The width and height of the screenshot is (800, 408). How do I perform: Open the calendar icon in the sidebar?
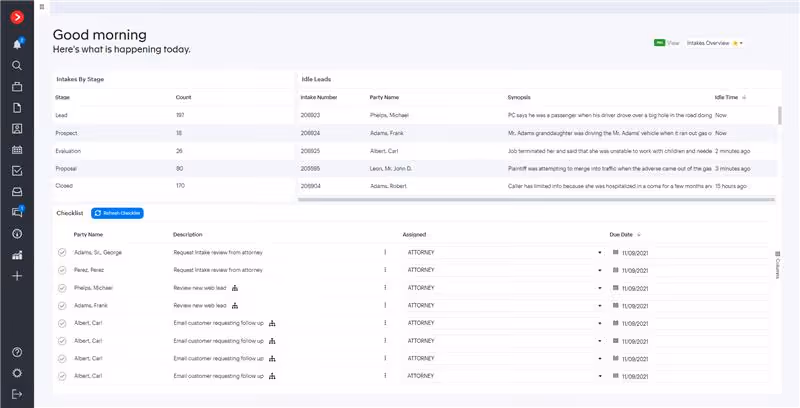pyautogui.click(x=17, y=150)
